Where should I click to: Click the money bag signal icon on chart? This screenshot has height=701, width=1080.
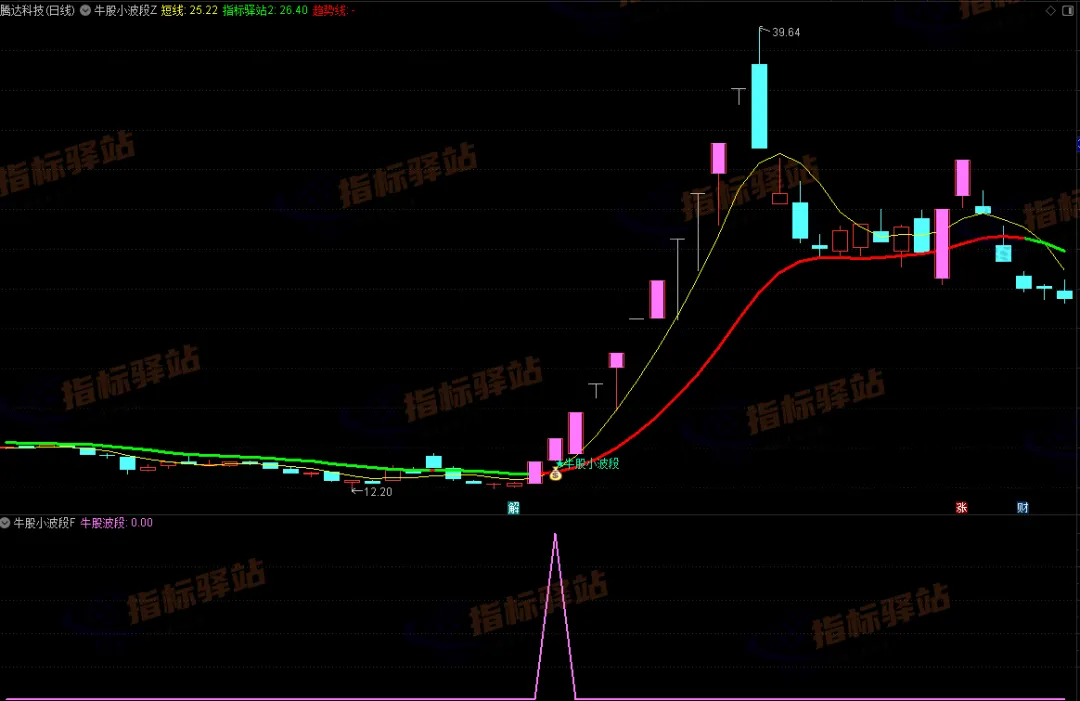[x=556, y=473]
